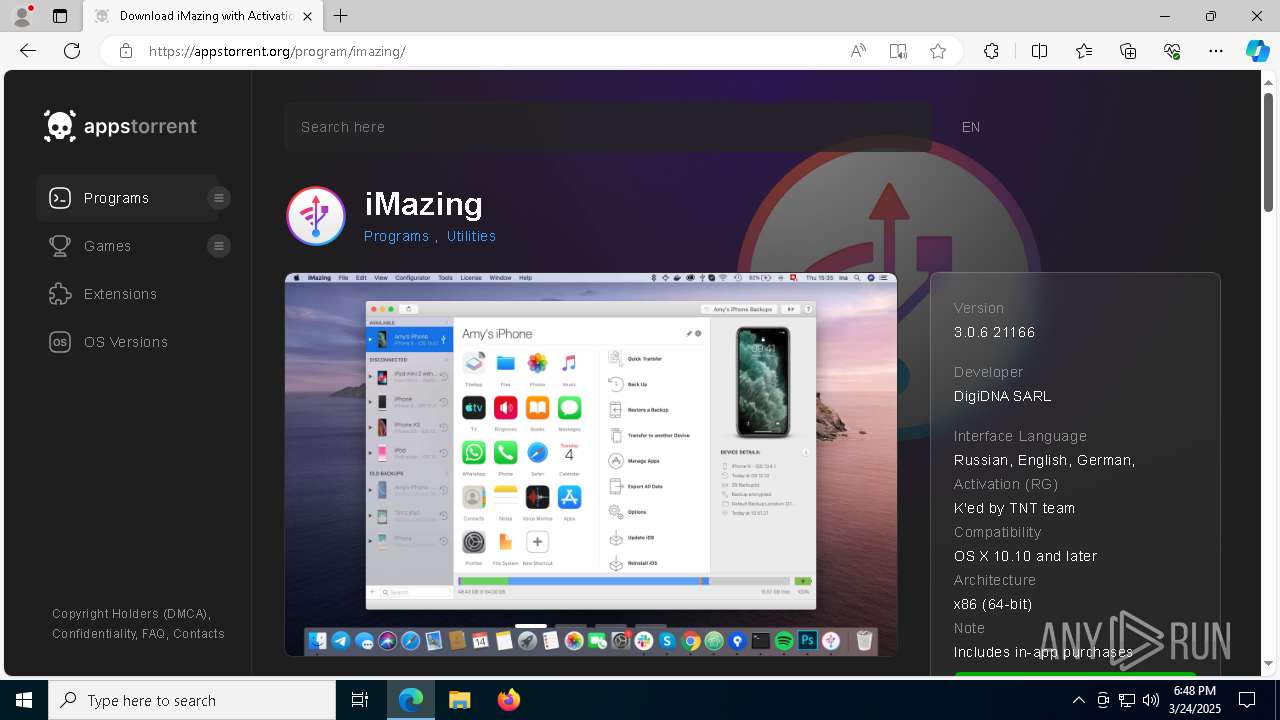Open a new browser tab
The image size is (1280, 720).
tap(341, 16)
